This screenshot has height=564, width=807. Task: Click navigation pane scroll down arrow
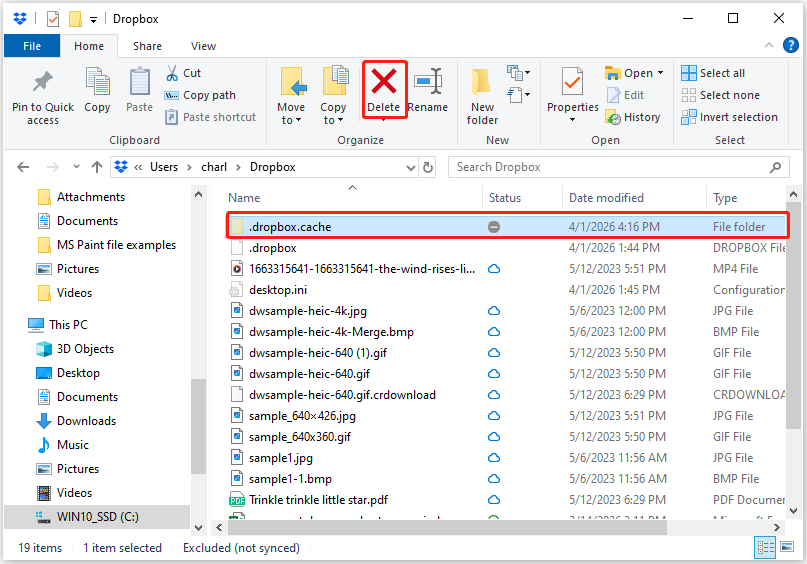(199, 527)
